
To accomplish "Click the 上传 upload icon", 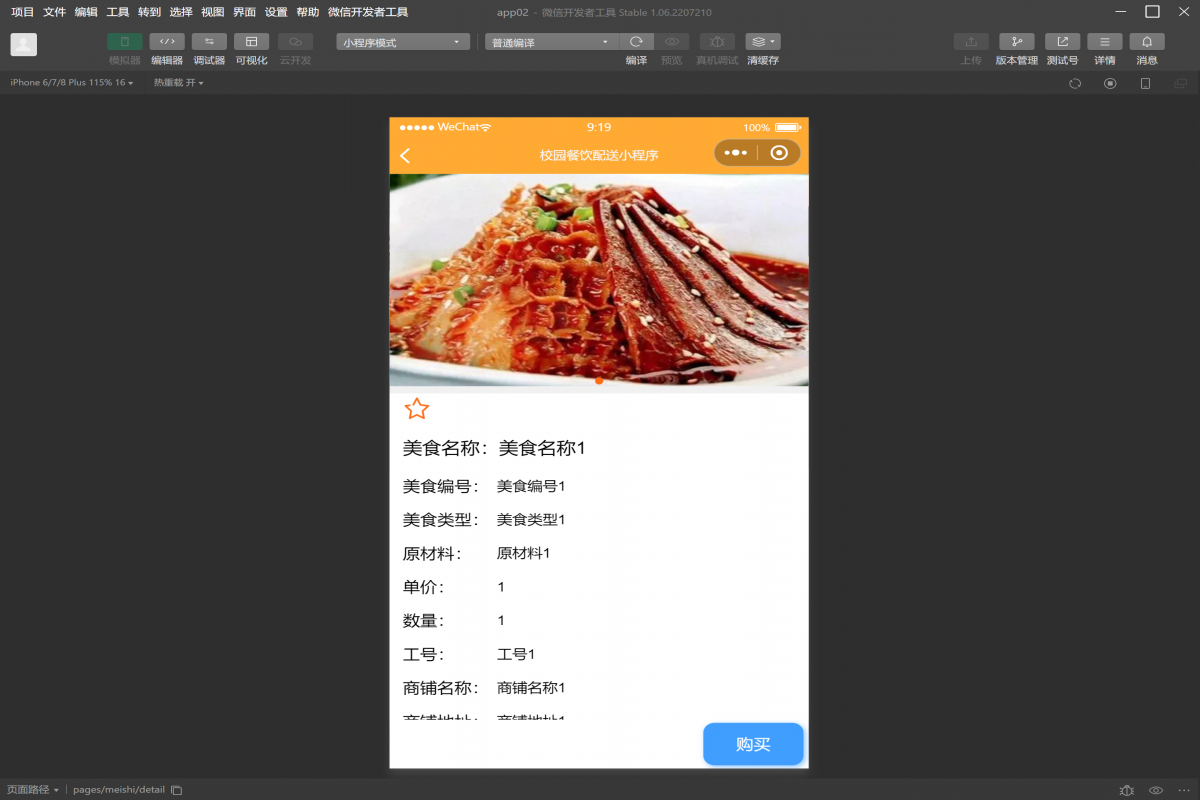I will click(x=970, y=41).
